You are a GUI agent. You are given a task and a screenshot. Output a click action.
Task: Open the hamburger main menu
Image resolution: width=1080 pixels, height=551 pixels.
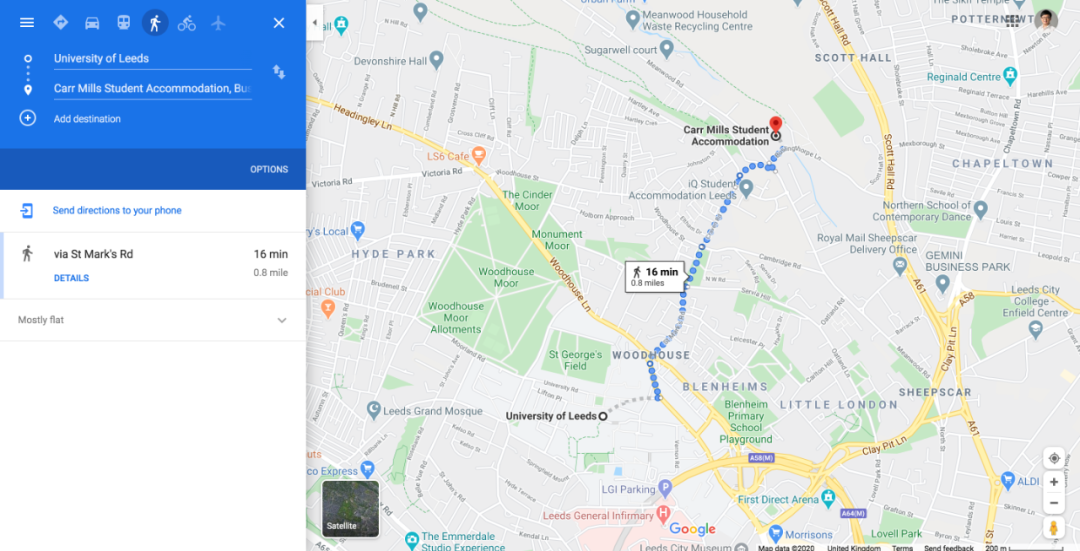coord(27,23)
